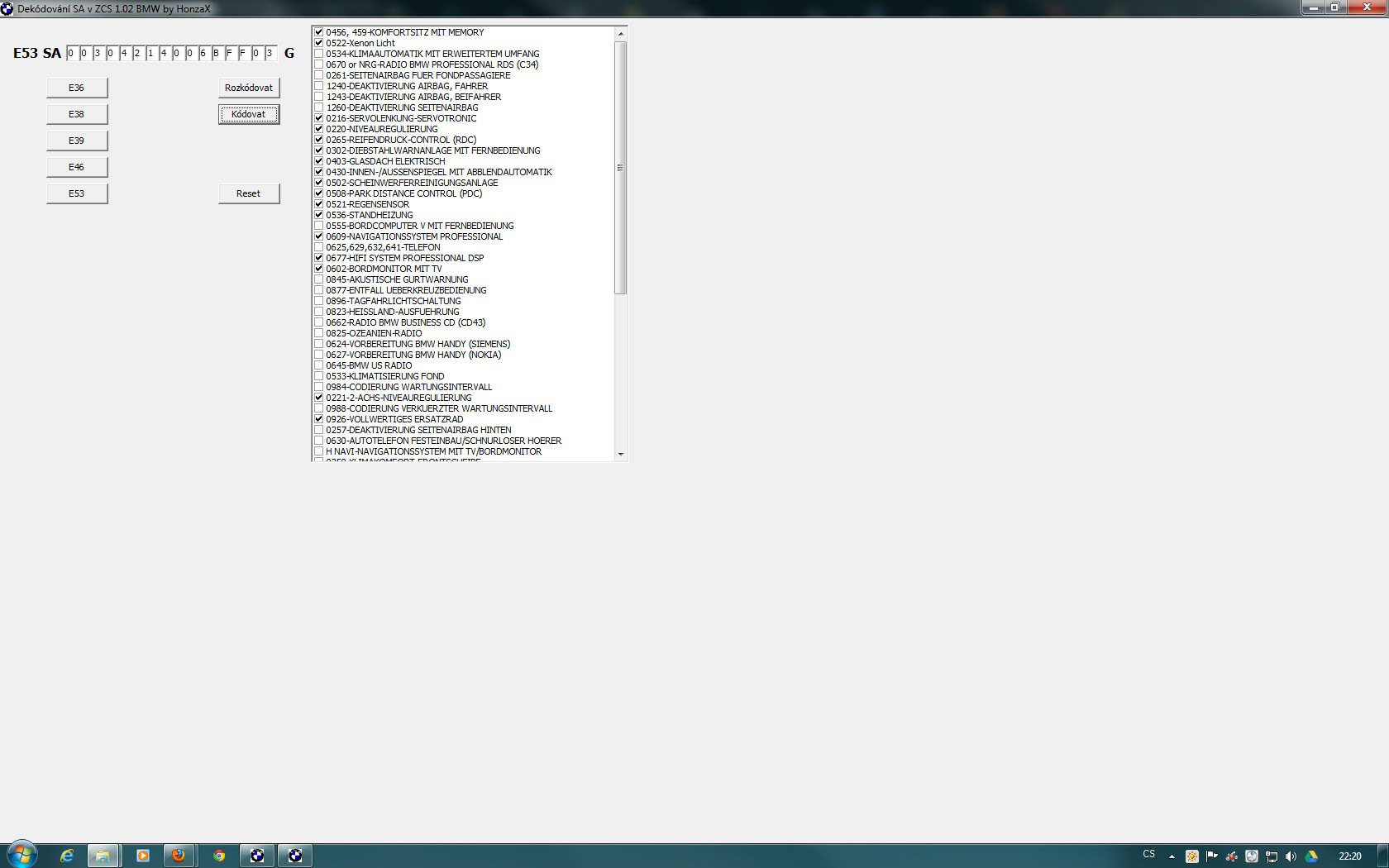
Task: Choose the E39 model button
Action: pos(77,141)
